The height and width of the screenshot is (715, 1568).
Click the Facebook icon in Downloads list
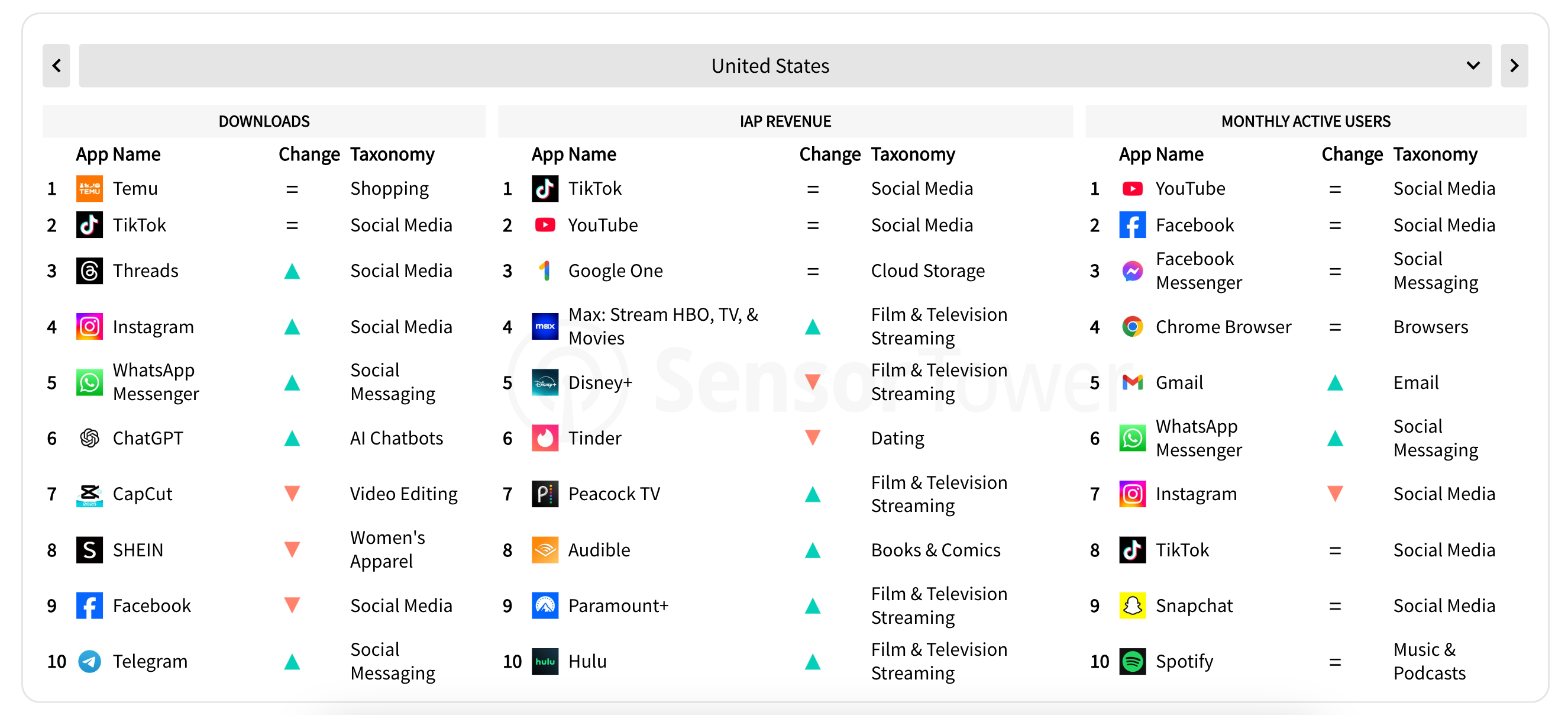[x=89, y=606]
